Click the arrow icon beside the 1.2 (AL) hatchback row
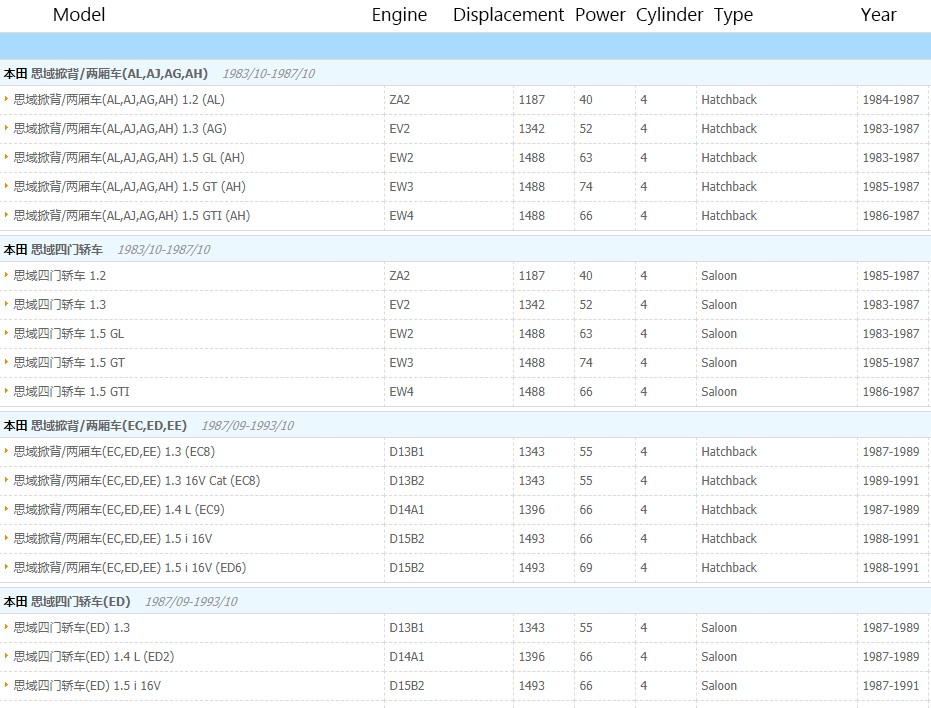 [6, 99]
